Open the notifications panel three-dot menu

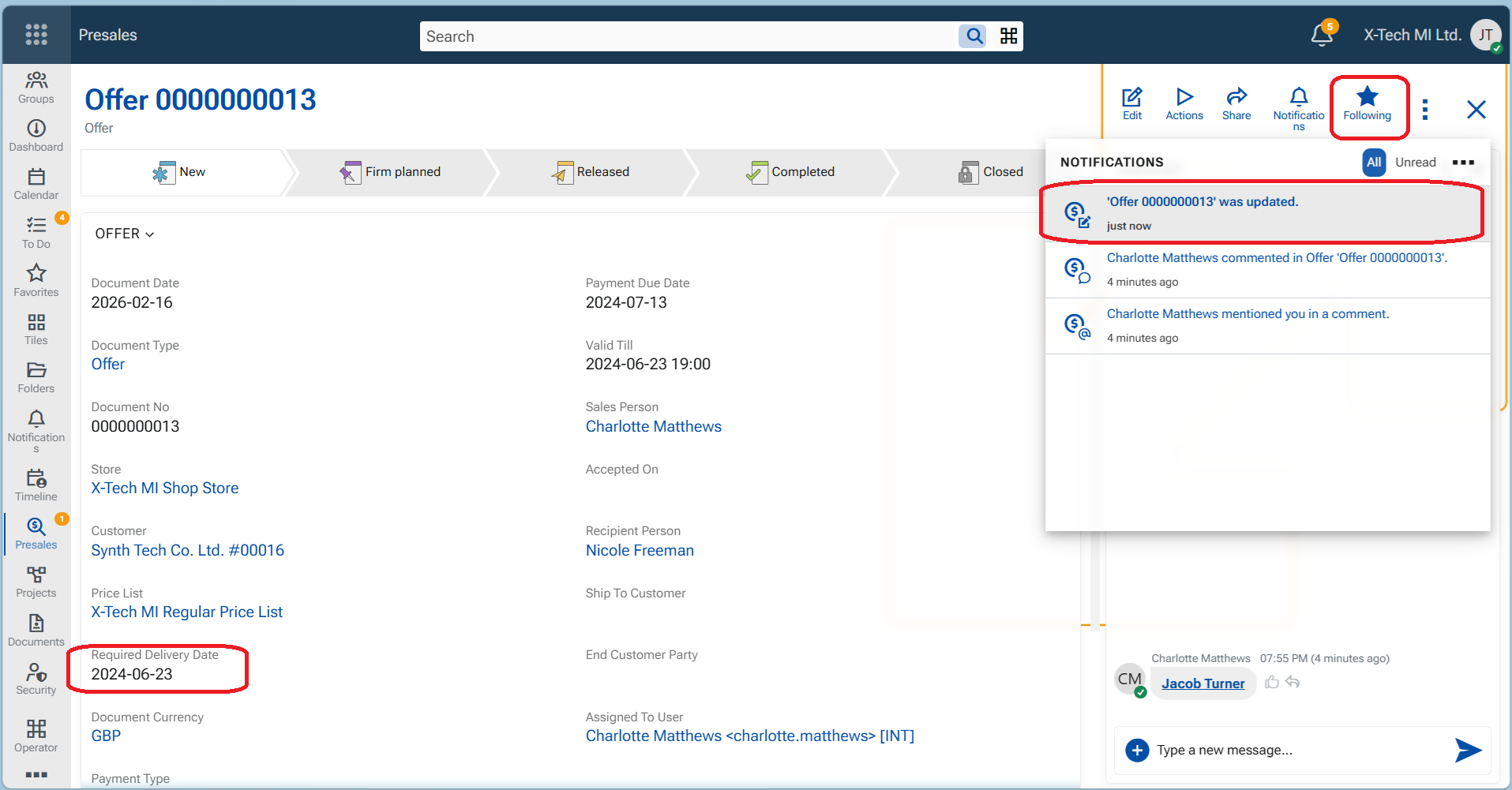1462,162
